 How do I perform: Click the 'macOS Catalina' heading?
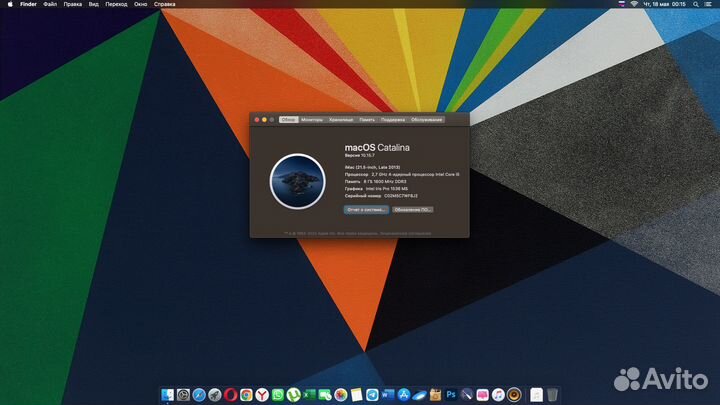[x=377, y=147]
